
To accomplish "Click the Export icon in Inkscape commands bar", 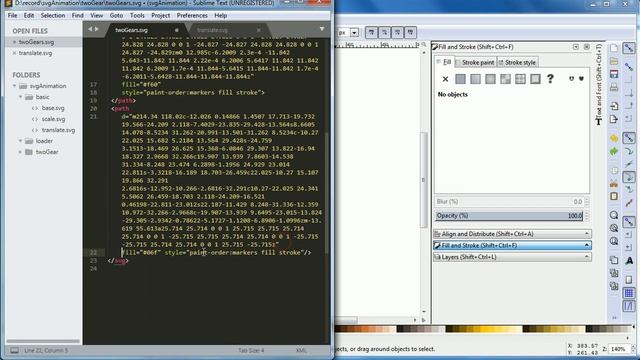I will [614, 119].
